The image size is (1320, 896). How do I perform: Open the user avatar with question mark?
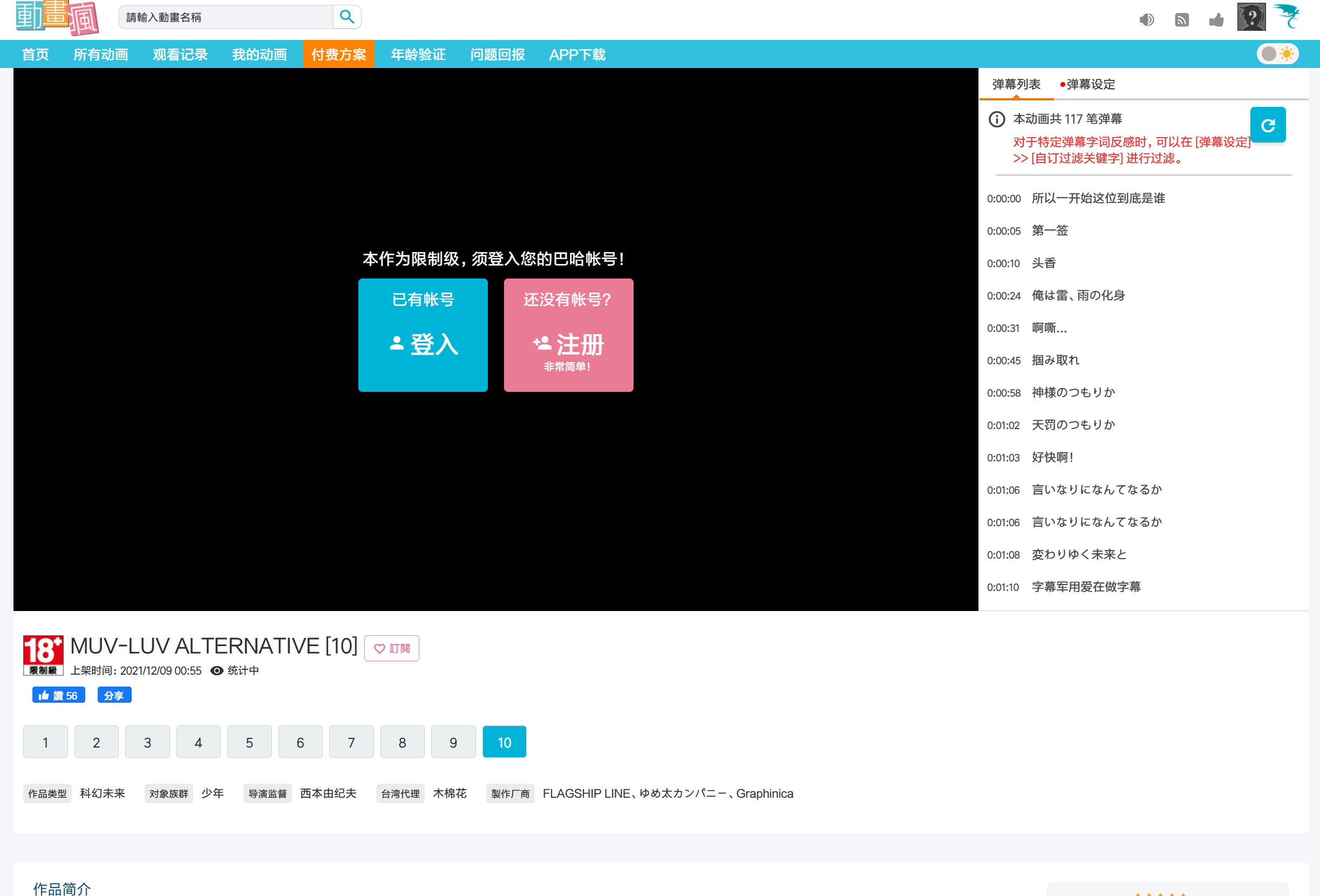[1251, 17]
